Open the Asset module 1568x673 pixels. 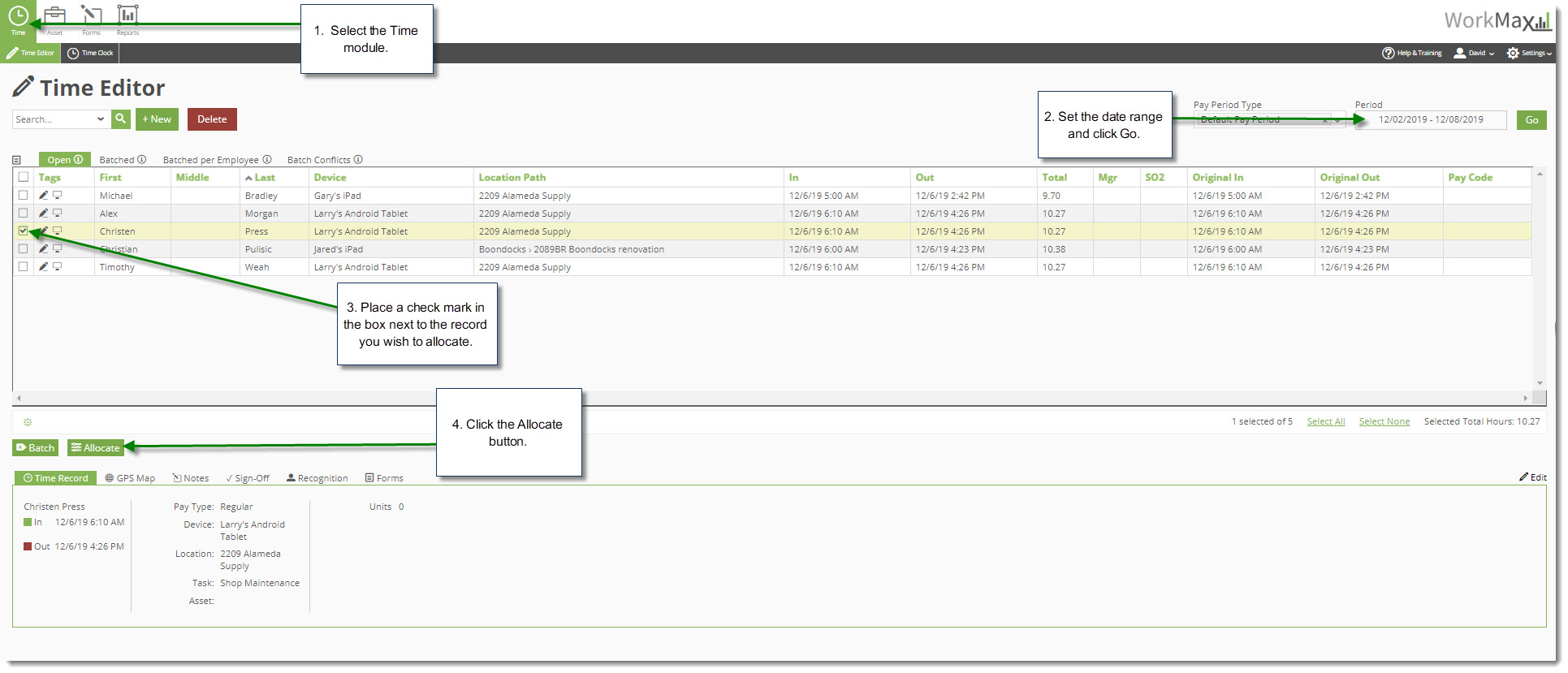pos(54,20)
